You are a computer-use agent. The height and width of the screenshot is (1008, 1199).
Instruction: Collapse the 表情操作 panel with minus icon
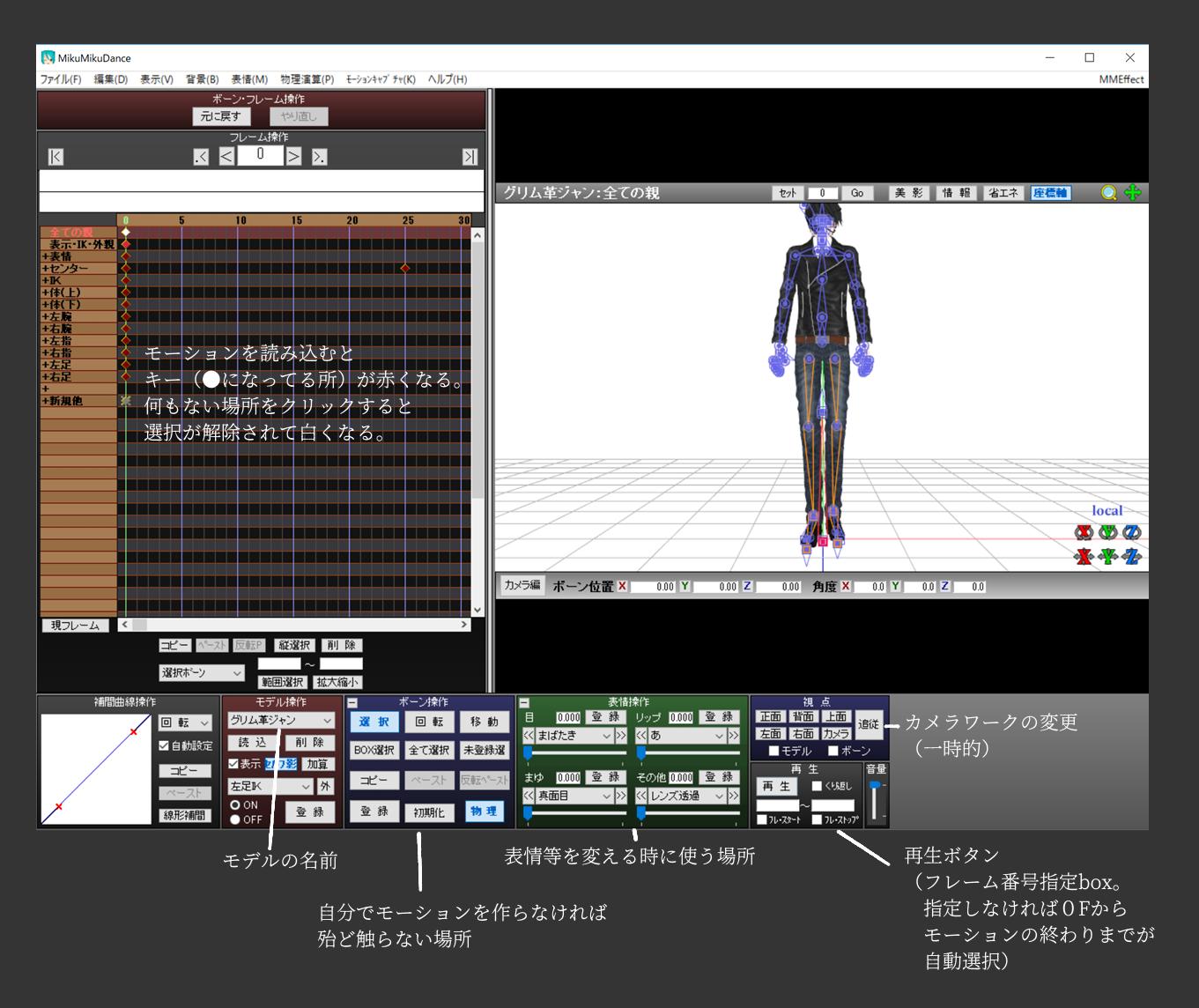tap(524, 703)
